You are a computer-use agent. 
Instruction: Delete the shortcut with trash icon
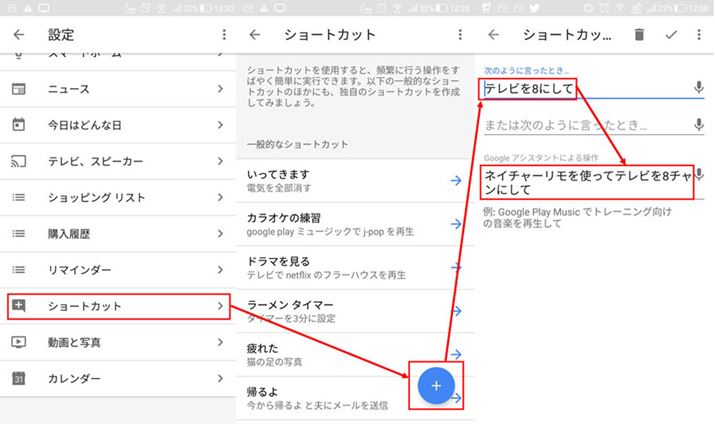tap(639, 35)
